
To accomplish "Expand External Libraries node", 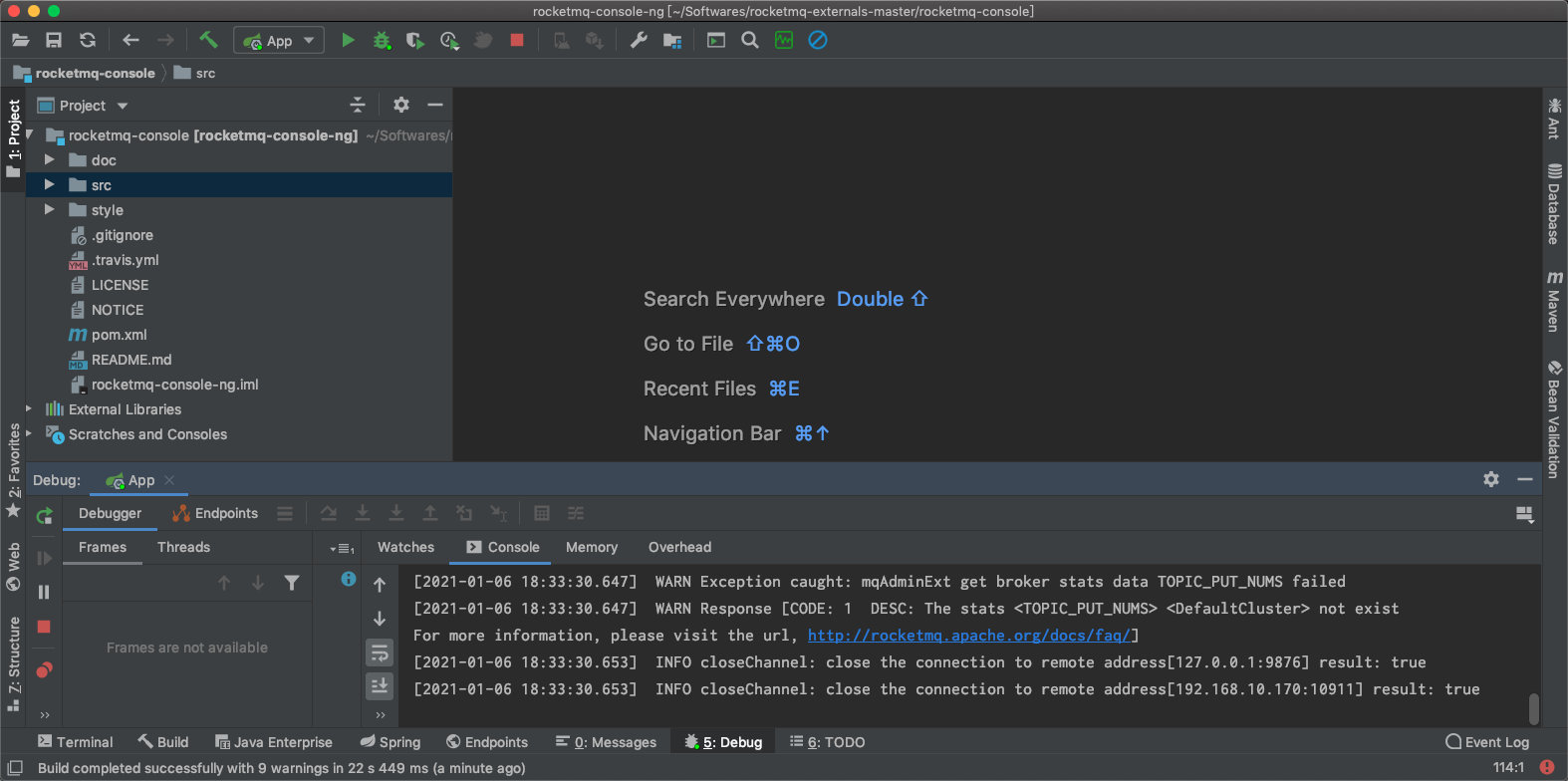I will pyautogui.click(x=29, y=408).
